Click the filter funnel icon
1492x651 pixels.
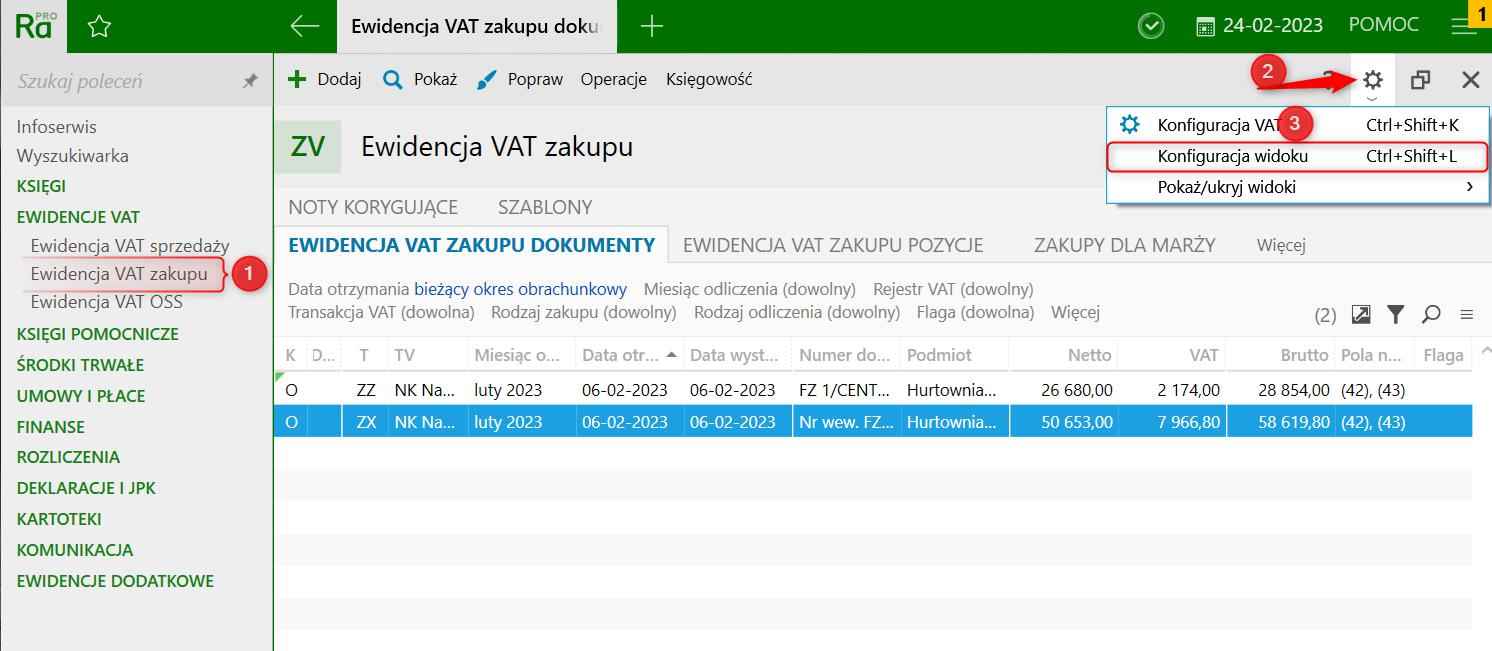(x=1396, y=314)
